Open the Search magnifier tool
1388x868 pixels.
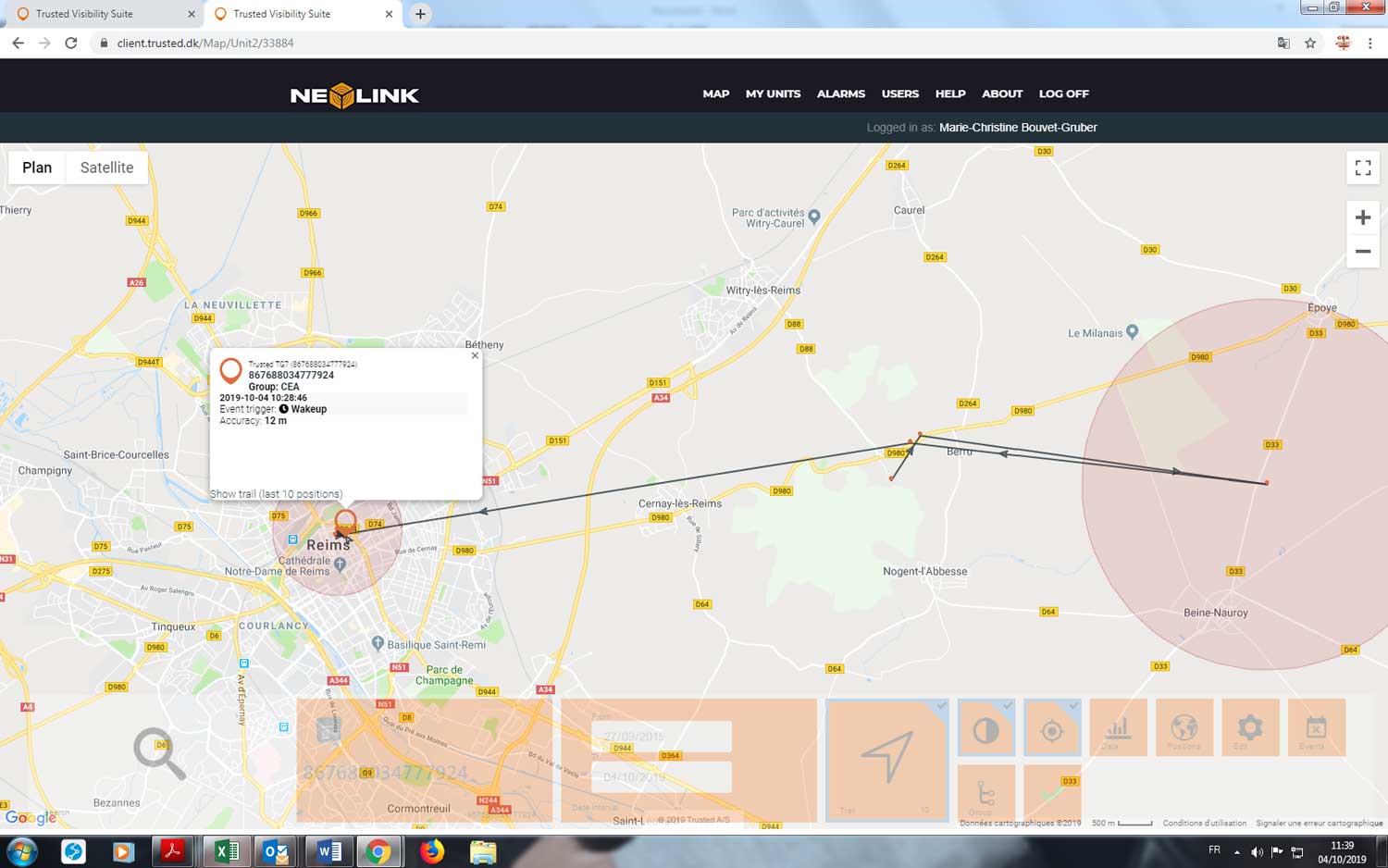(x=159, y=753)
